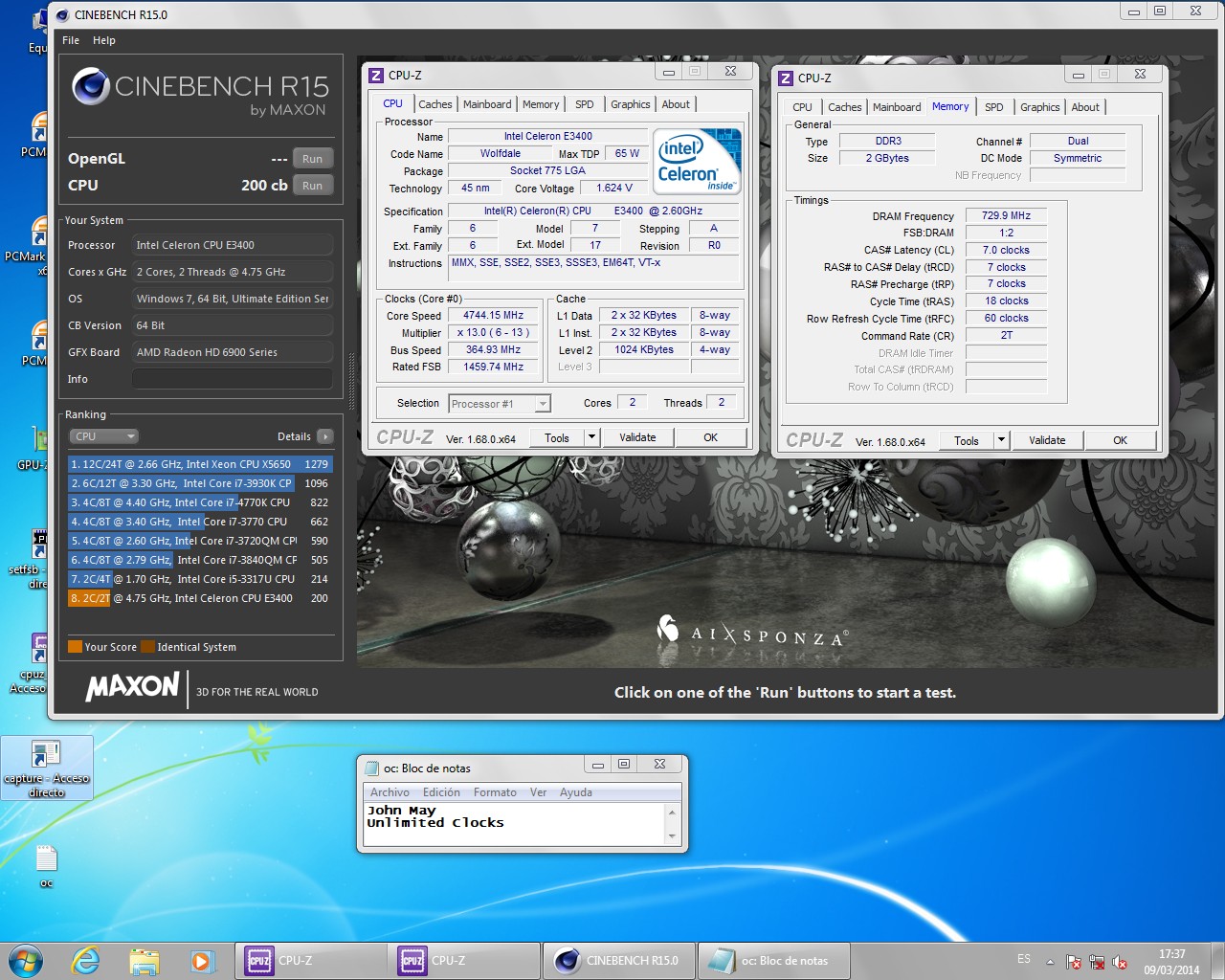Image resolution: width=1225 pixels, height=980 pixels.
Task: Open CPU ranking category dropdown
Action: [103, 436]
